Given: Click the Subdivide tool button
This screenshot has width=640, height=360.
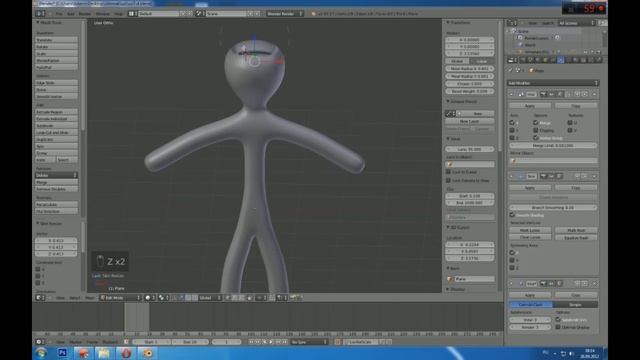Looking at the screenshot, I should [x=56, y=125].
